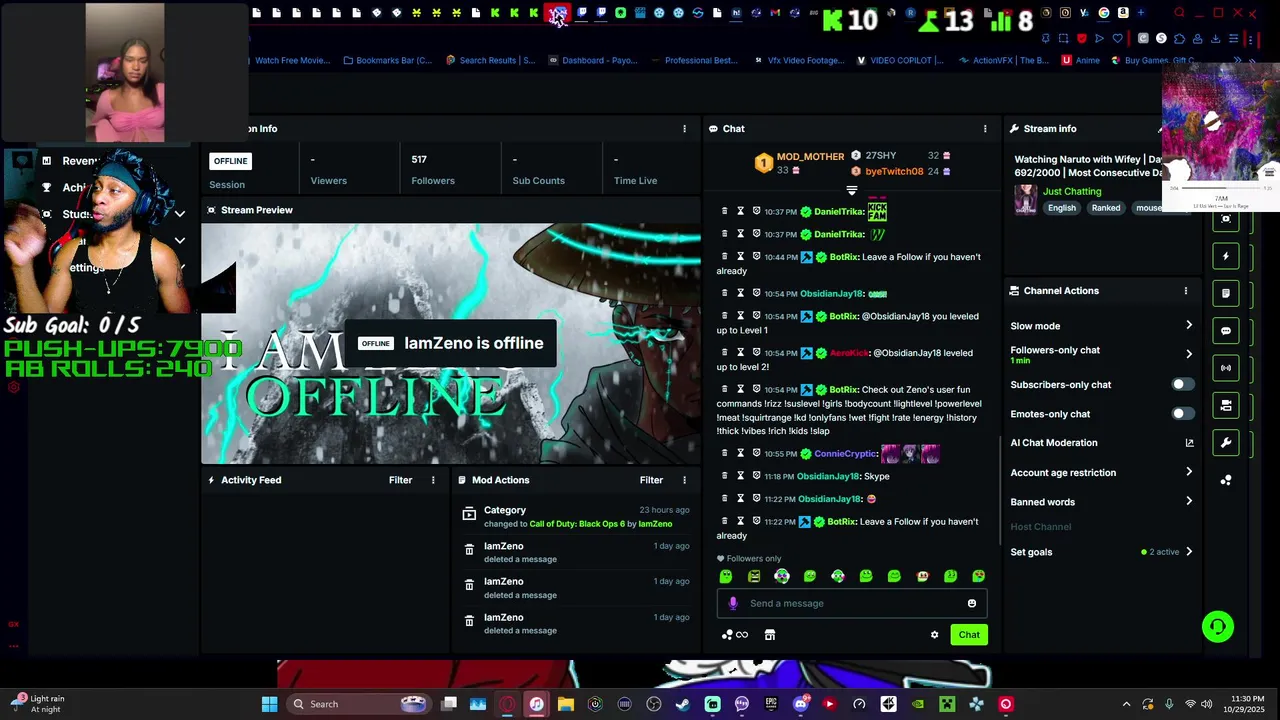The height and width of the screenshot is (720, 1280).
Task: Open Watch Free Movie bookmark
Action: click(292, 60)
